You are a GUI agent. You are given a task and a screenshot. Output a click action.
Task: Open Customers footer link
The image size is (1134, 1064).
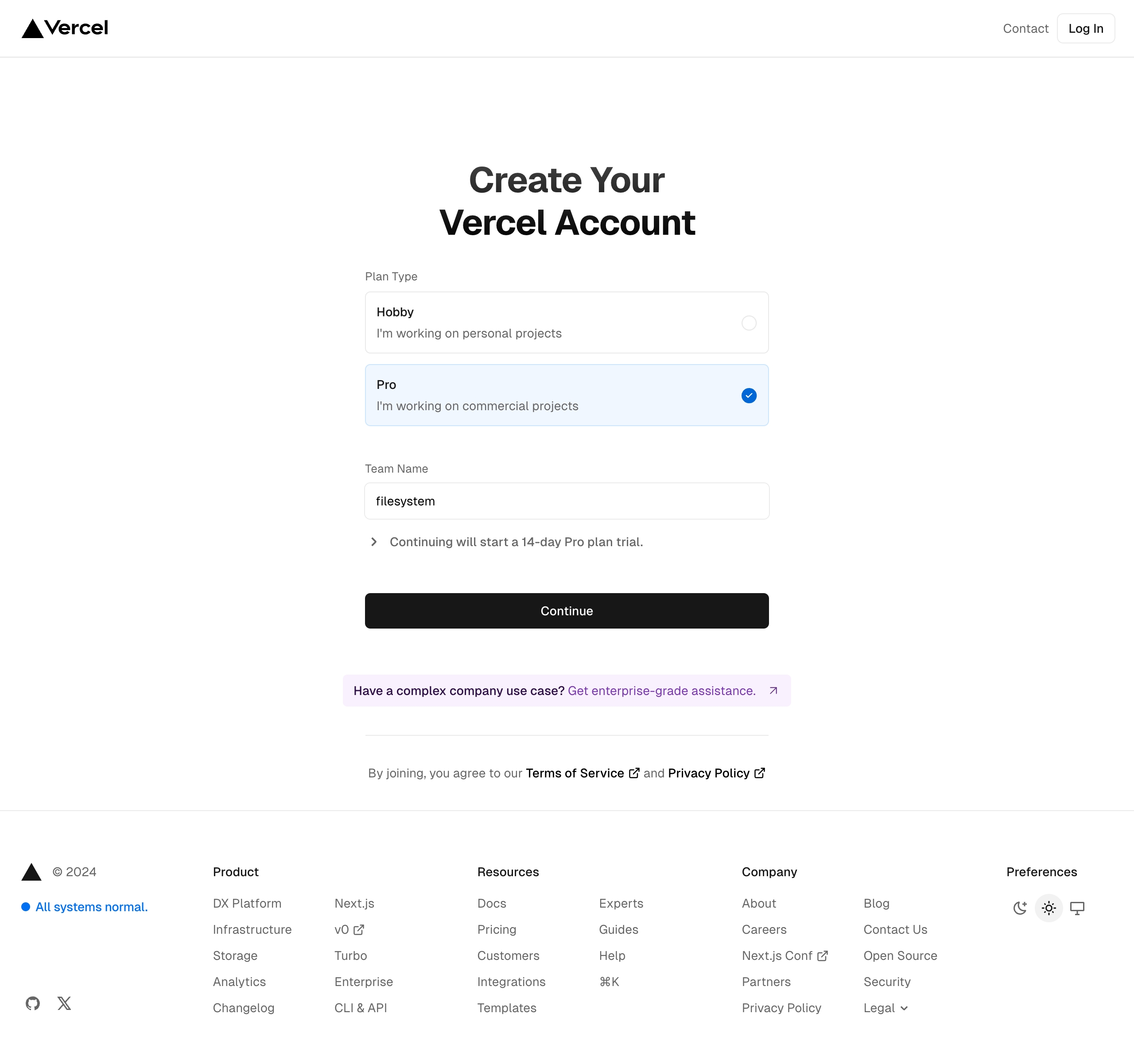pos(508,955)
